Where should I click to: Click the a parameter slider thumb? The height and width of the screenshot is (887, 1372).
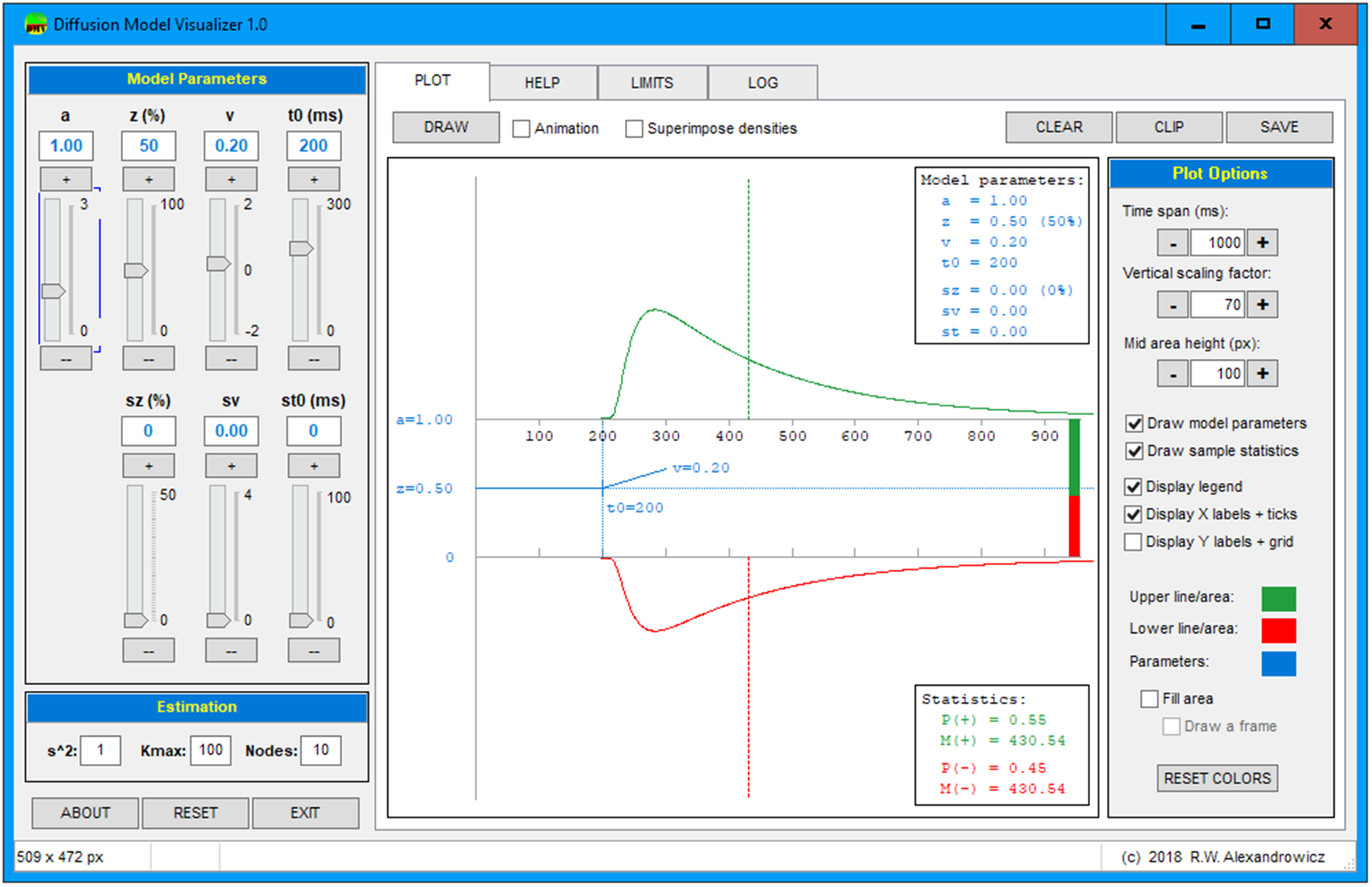tap(53, 291)
